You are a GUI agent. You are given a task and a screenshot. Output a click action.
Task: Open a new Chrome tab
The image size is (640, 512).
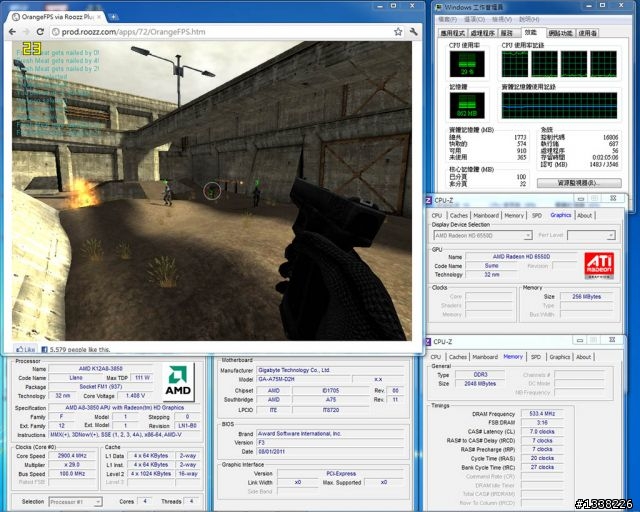click(x=113, y=17)
